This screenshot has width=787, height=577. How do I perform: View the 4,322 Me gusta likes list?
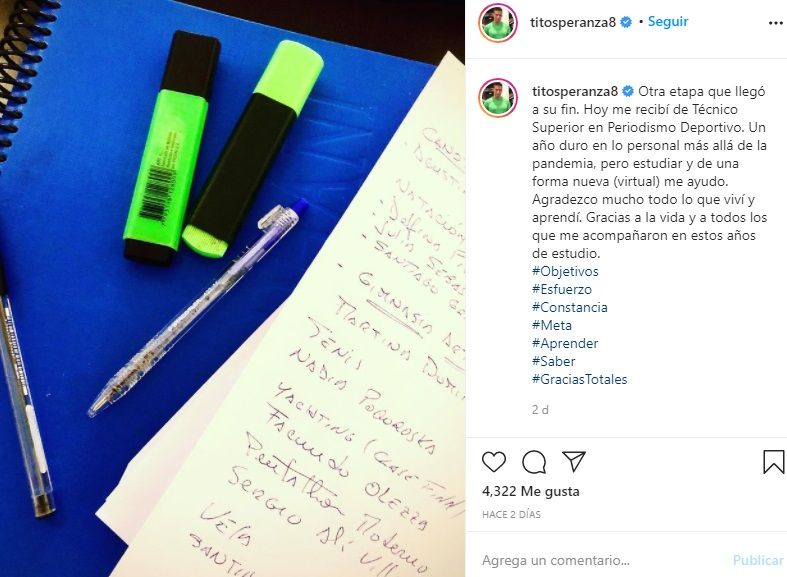click(531, 491)
